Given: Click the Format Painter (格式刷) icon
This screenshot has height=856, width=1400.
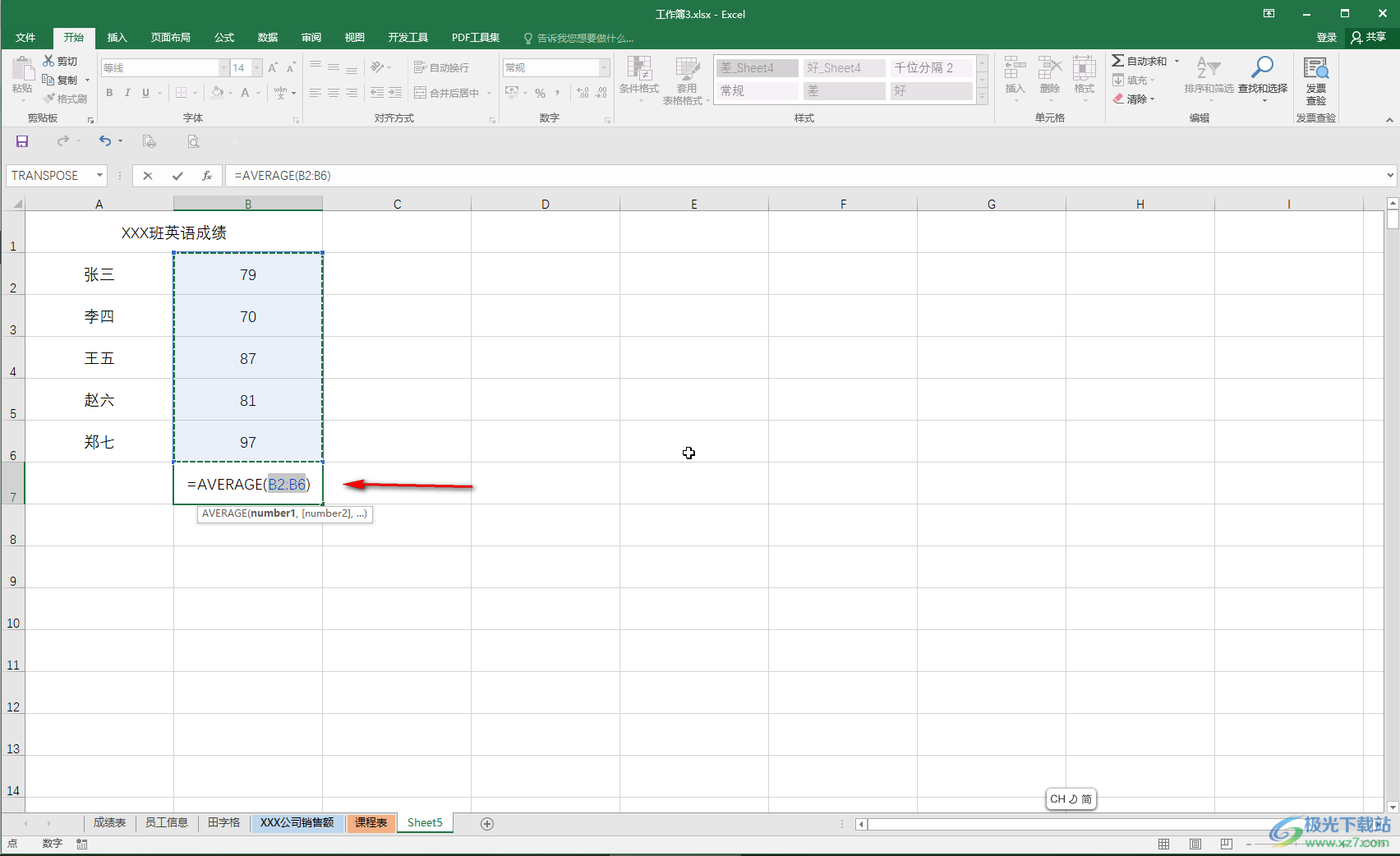Looking at the screenshot, I should 49,99.
